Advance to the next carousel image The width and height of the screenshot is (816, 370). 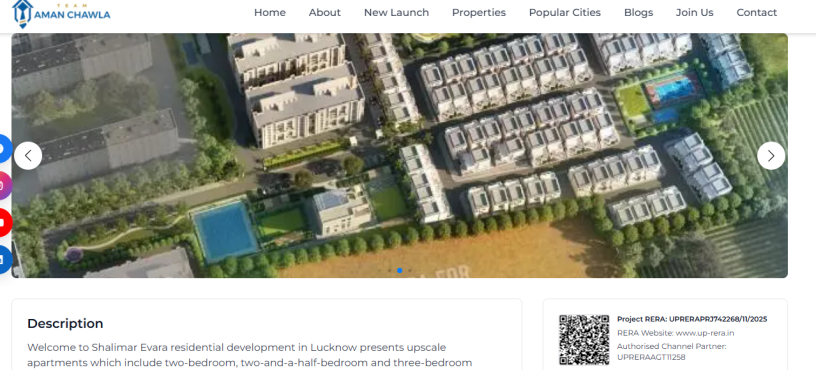click(771, 156)
